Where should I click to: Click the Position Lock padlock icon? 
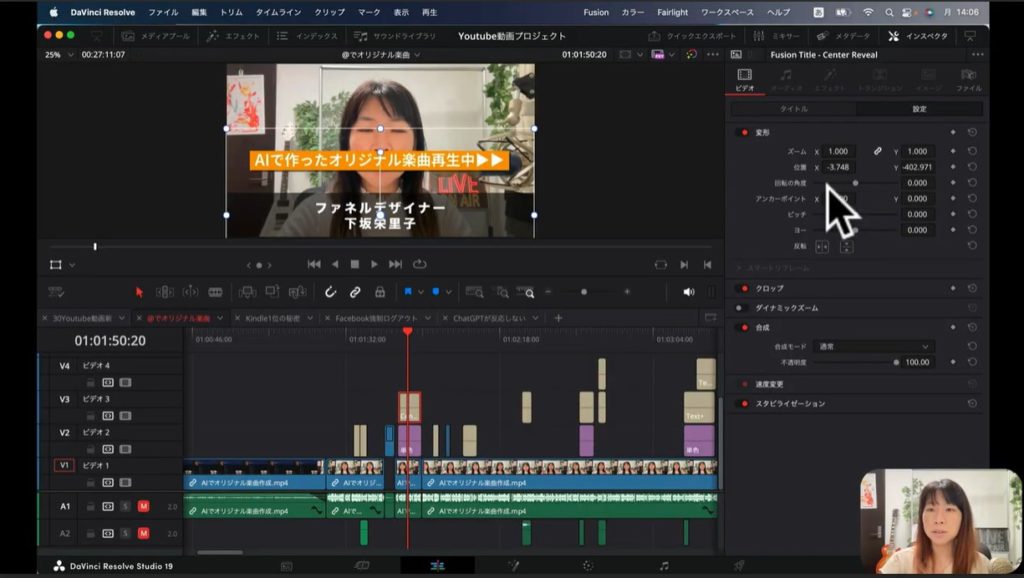(x=380, y=292)
